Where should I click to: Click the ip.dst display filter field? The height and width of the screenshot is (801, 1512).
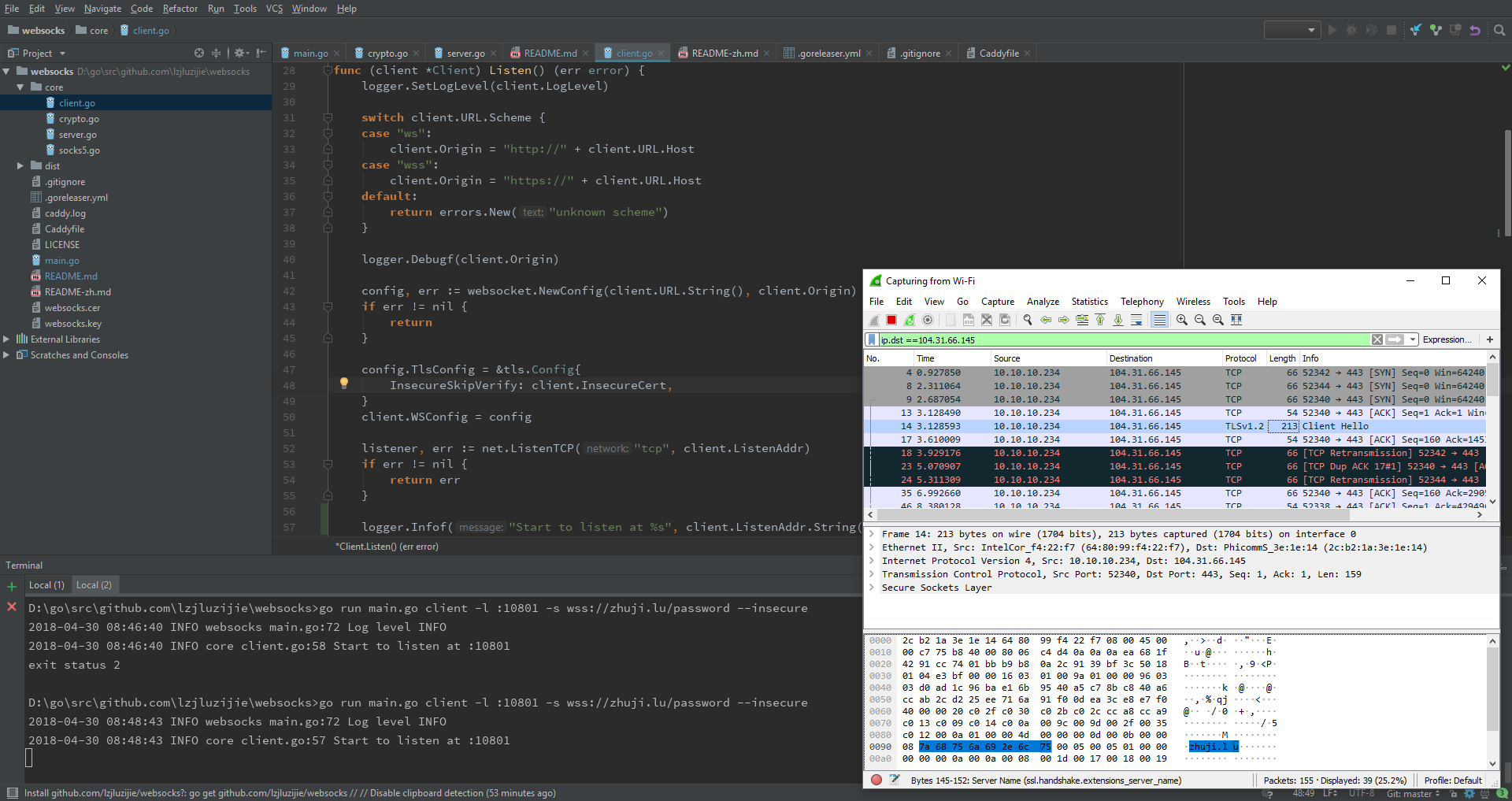pos(1124,339)
